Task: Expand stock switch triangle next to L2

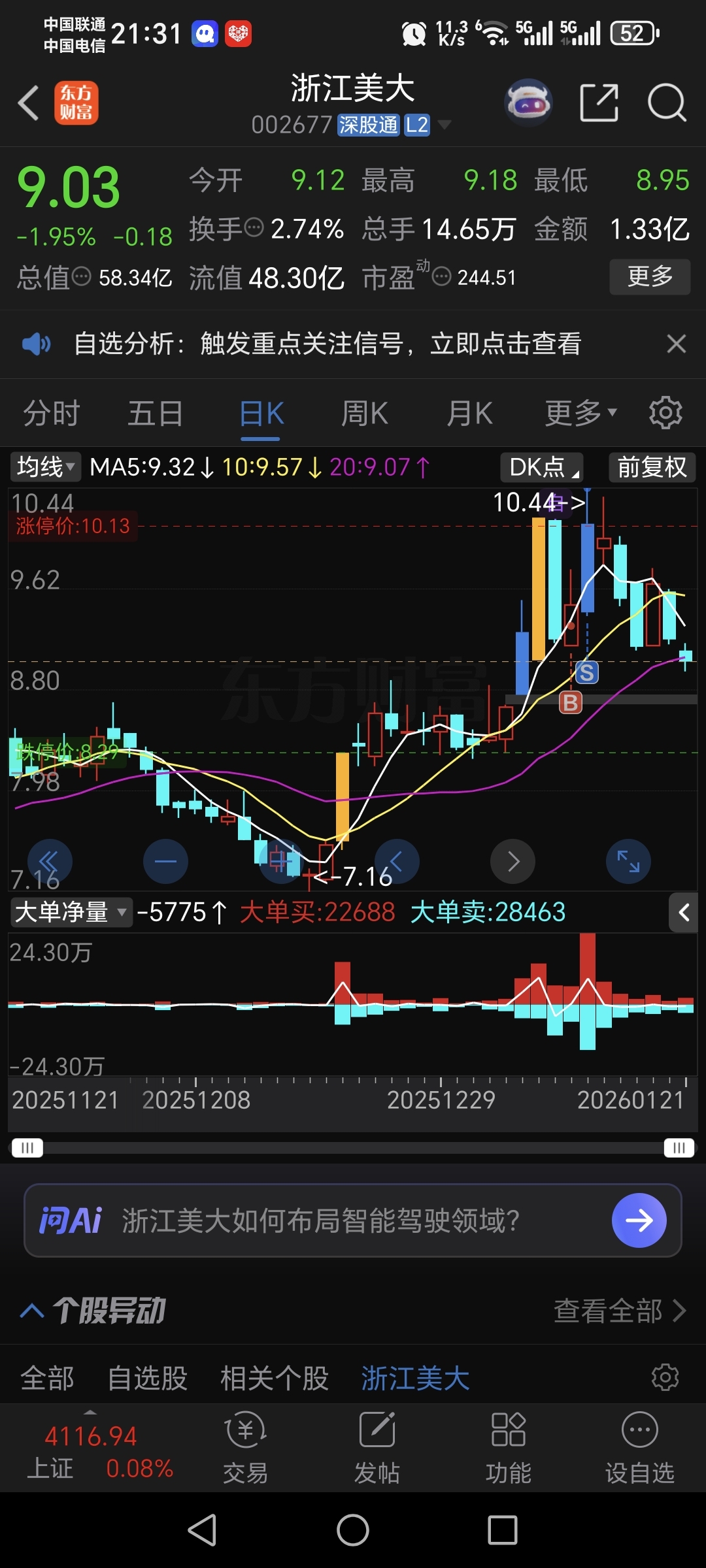Action: point(445,124)
